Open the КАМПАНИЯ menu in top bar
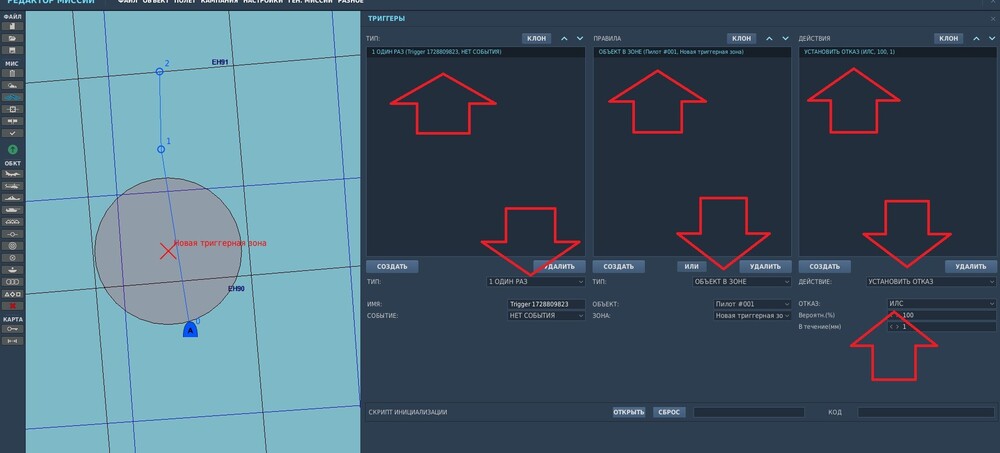 (x=219, y=2)
